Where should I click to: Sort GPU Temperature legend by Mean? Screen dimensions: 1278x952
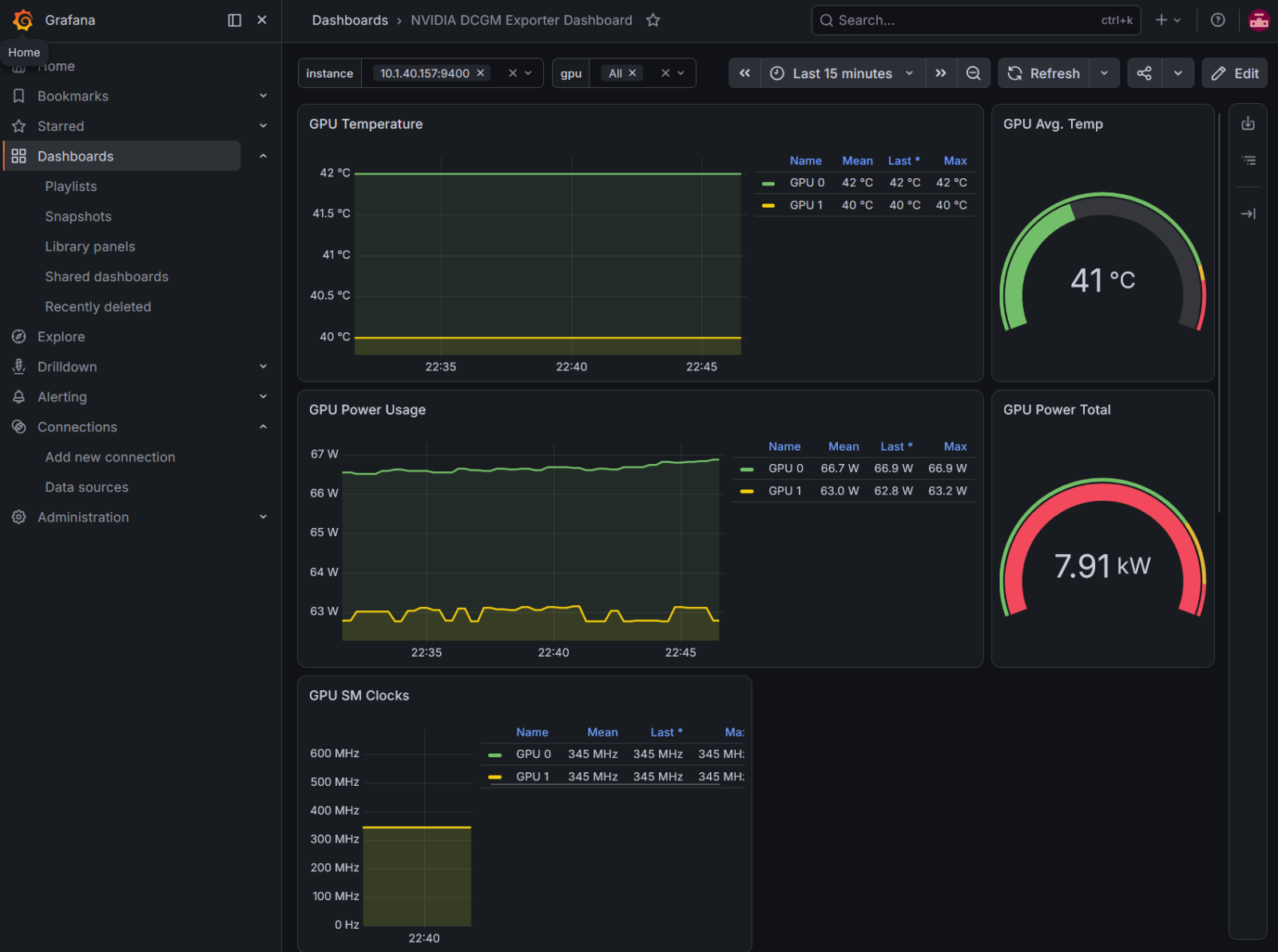(x=857, y=161)
